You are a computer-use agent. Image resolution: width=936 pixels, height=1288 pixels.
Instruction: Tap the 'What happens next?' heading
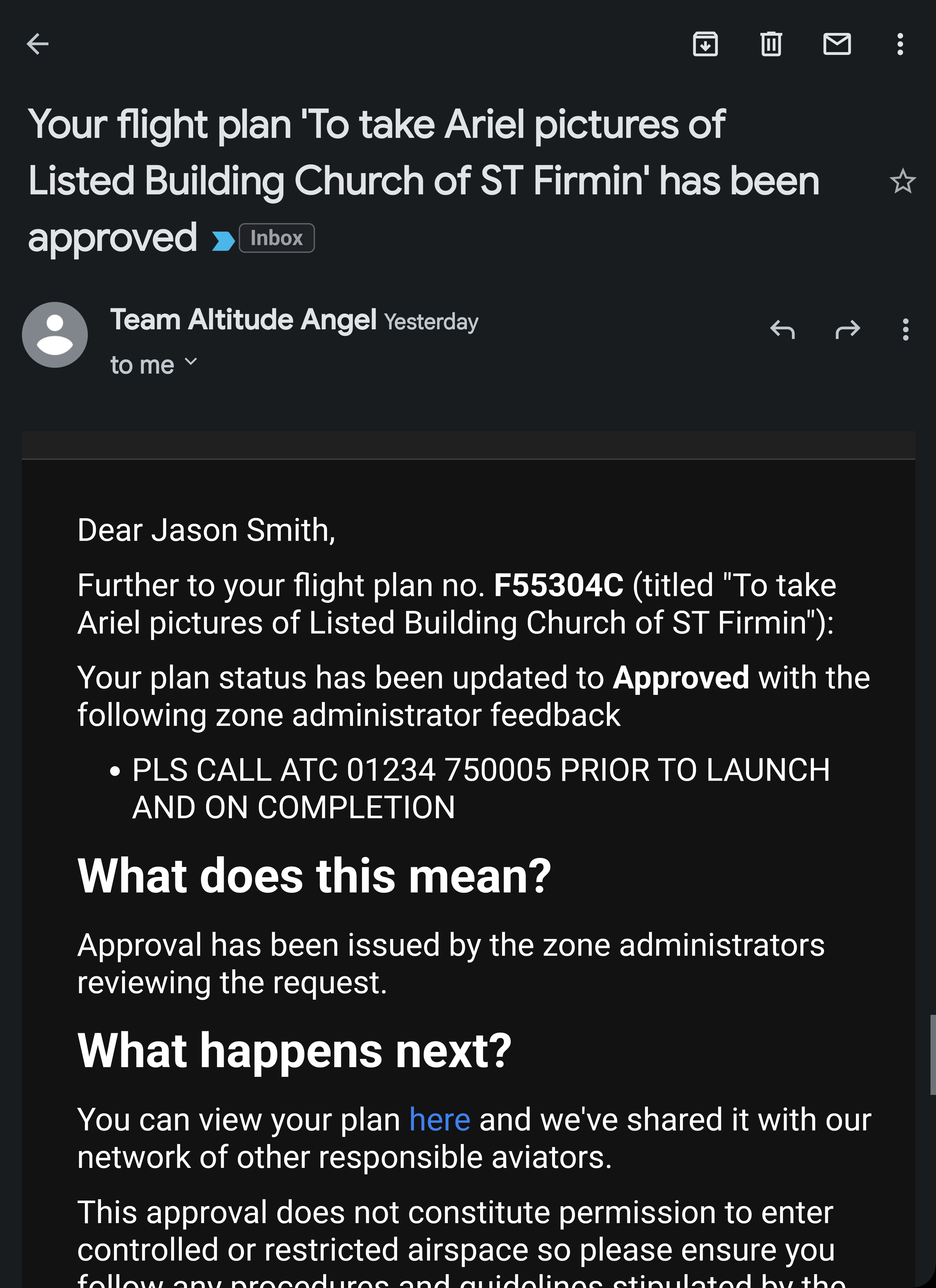point(294,1051)
